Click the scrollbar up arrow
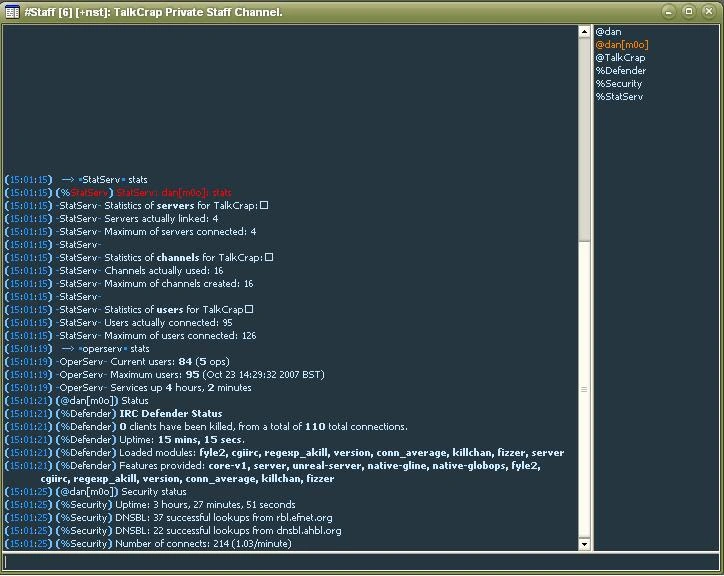Screen dimensions: 724x576 point(584,31)
